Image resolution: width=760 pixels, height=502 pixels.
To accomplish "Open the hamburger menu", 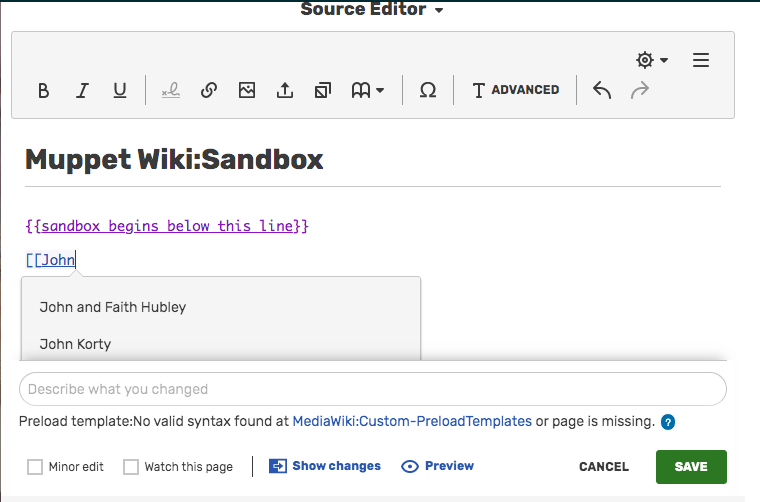I will pyautogui.click(x=701, y=60).
